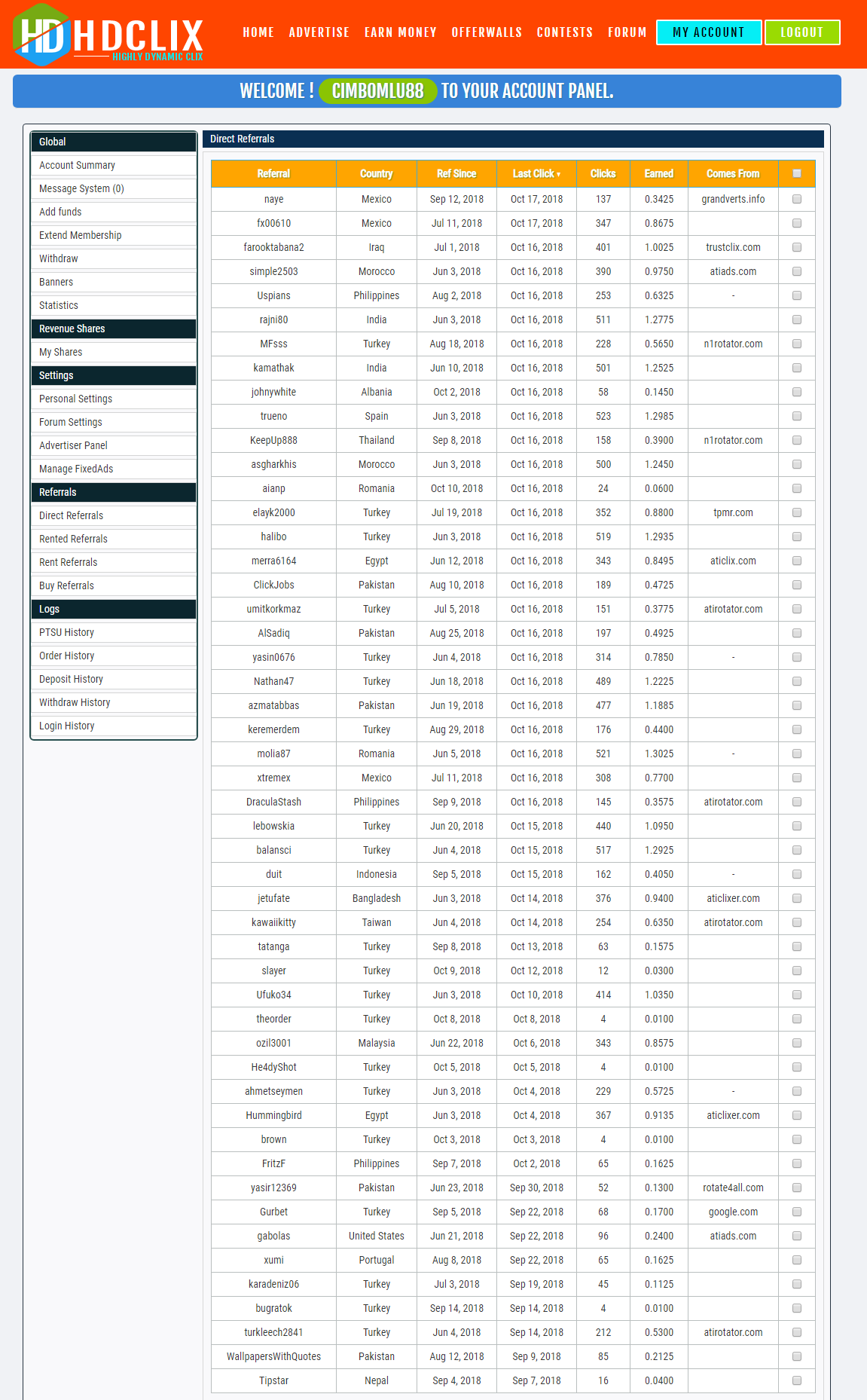Image resolution: width=867 pixels, height=1400 pixels.
Task: Open Rented Referrals
Action: point(114,539)
